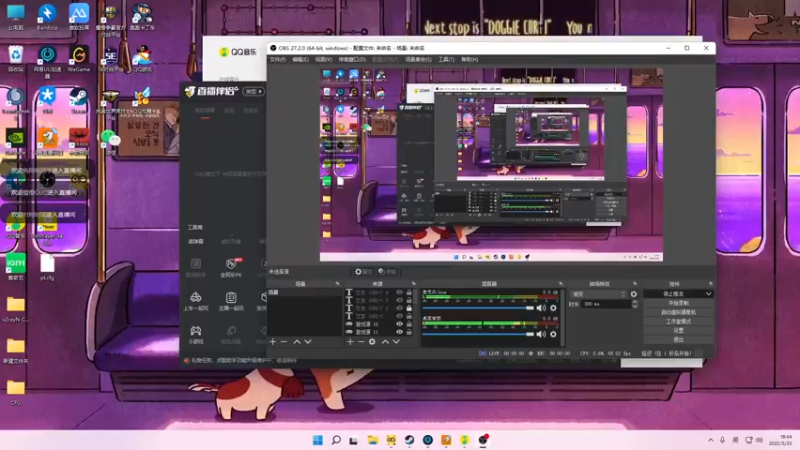Open the 停靠窗口(D) menu in OBS

tap(352, 60)
